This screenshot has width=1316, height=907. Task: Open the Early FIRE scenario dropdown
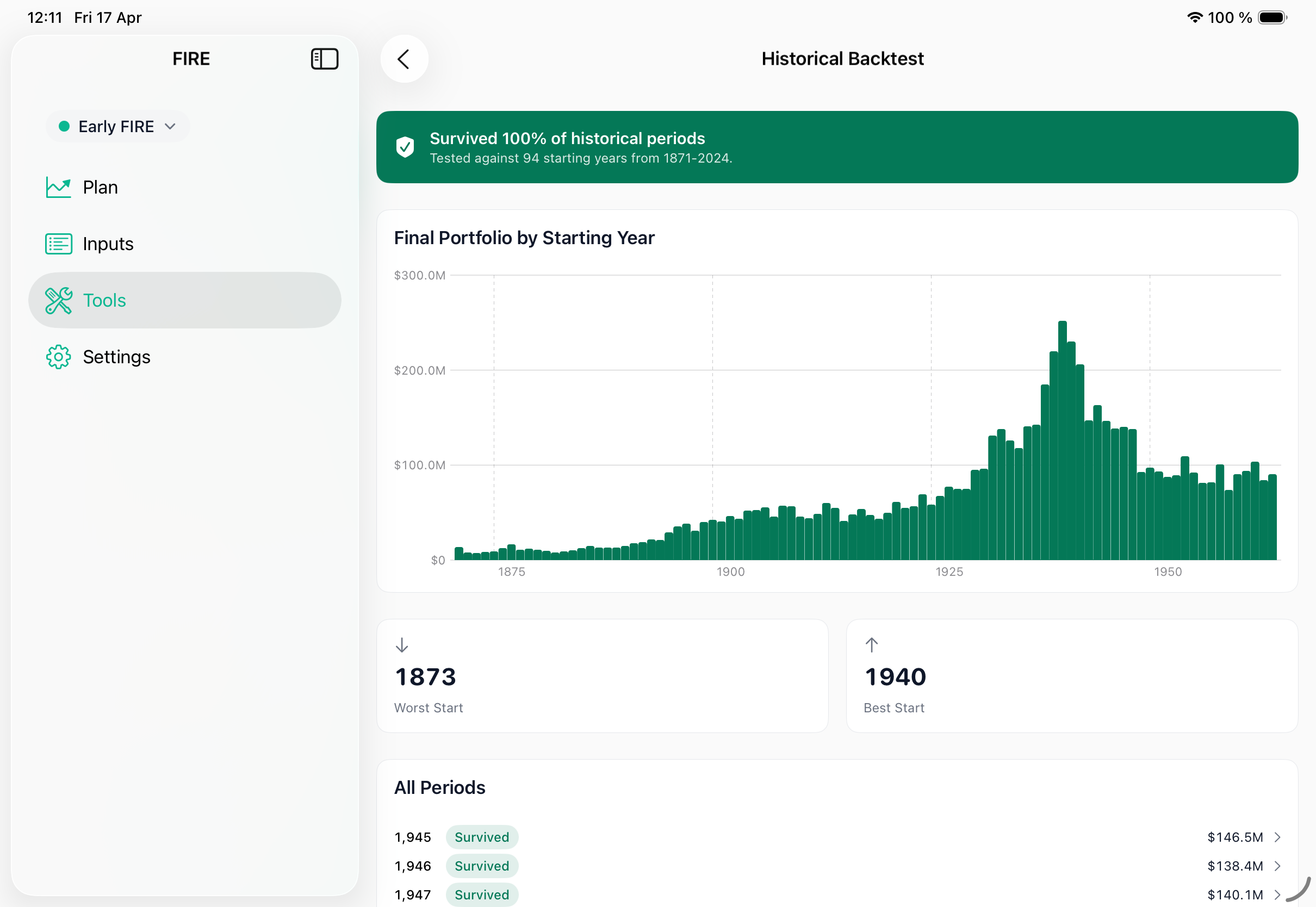[117, 126]
